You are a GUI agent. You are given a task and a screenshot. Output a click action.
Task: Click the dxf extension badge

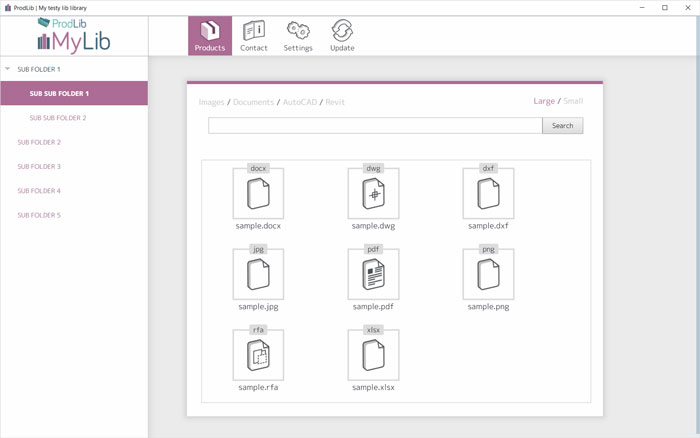[x=488, y=168]
